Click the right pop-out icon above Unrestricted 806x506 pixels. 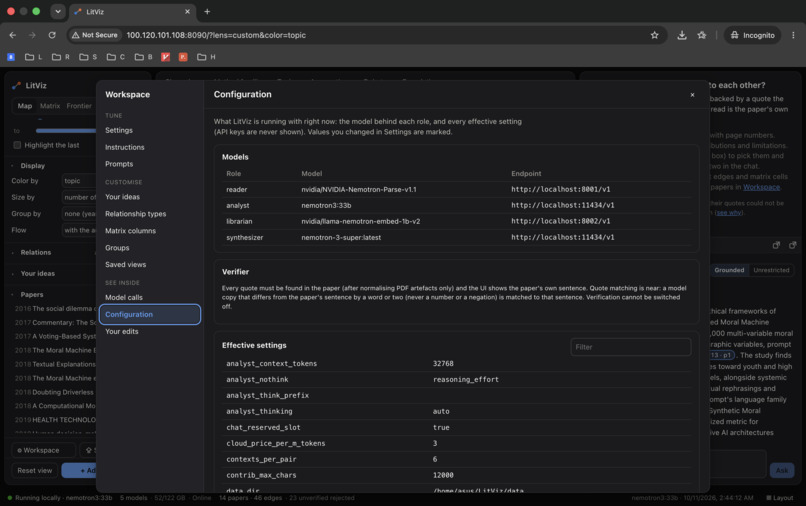[793, 245]
